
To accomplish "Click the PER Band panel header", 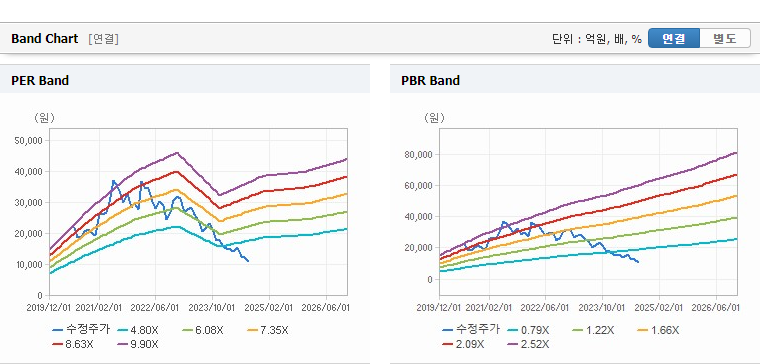I will [185, 80].
